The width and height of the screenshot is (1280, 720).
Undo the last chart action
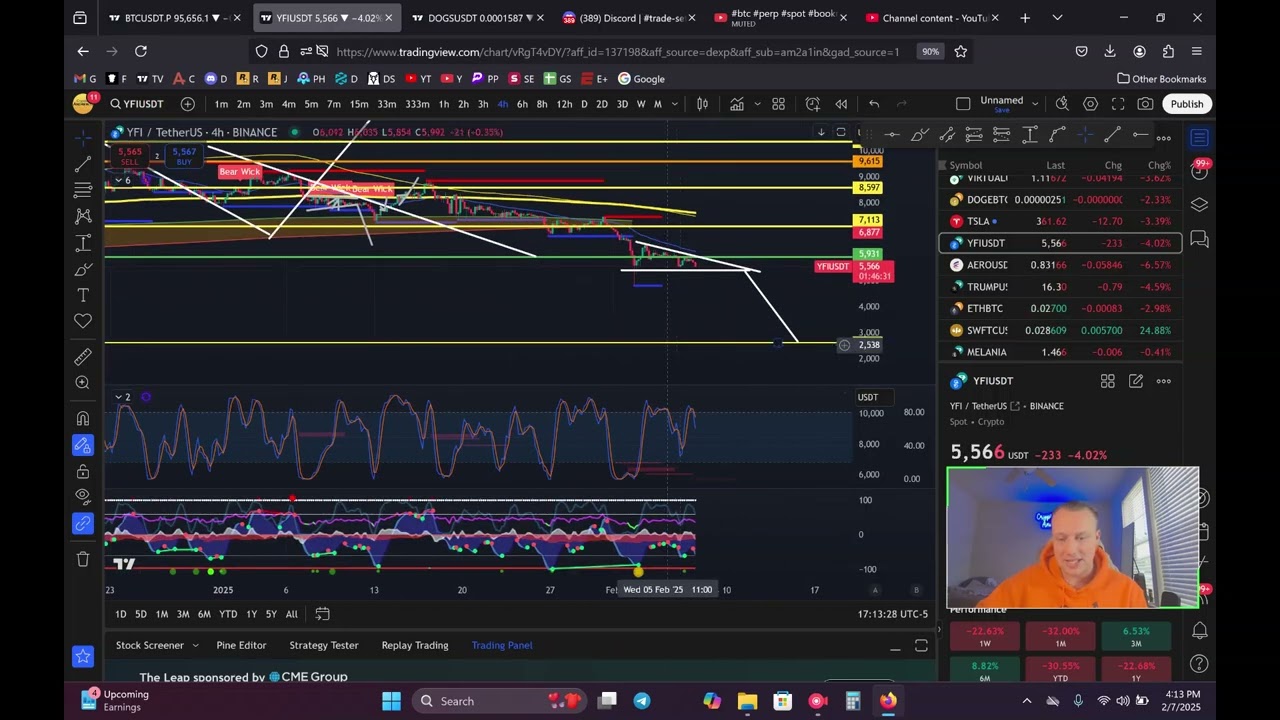pos(874,104)
